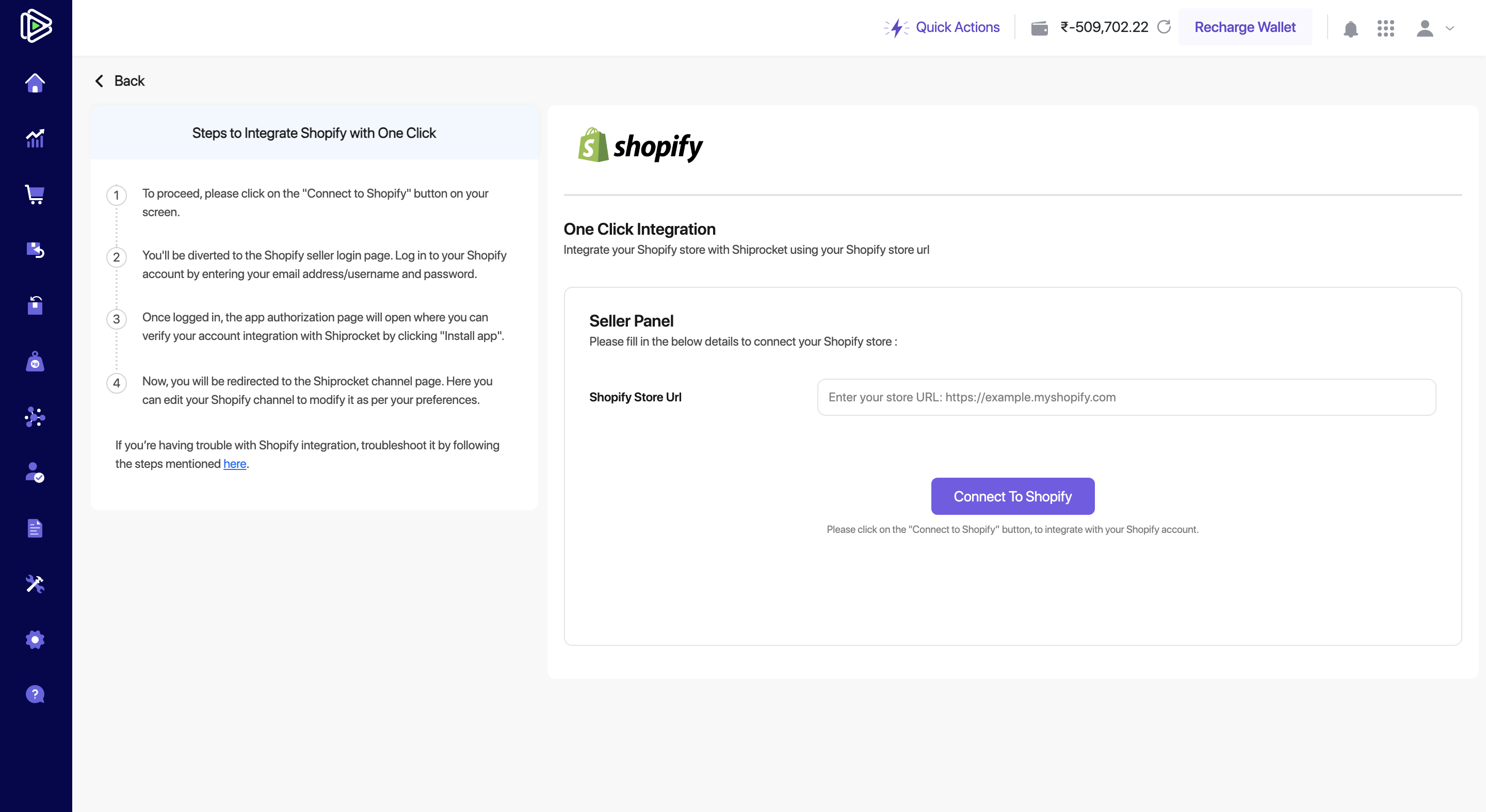This screenshot has height=812, width=1486.
Task: Click the Recharge Wallet button
Action: (1245, 27)
